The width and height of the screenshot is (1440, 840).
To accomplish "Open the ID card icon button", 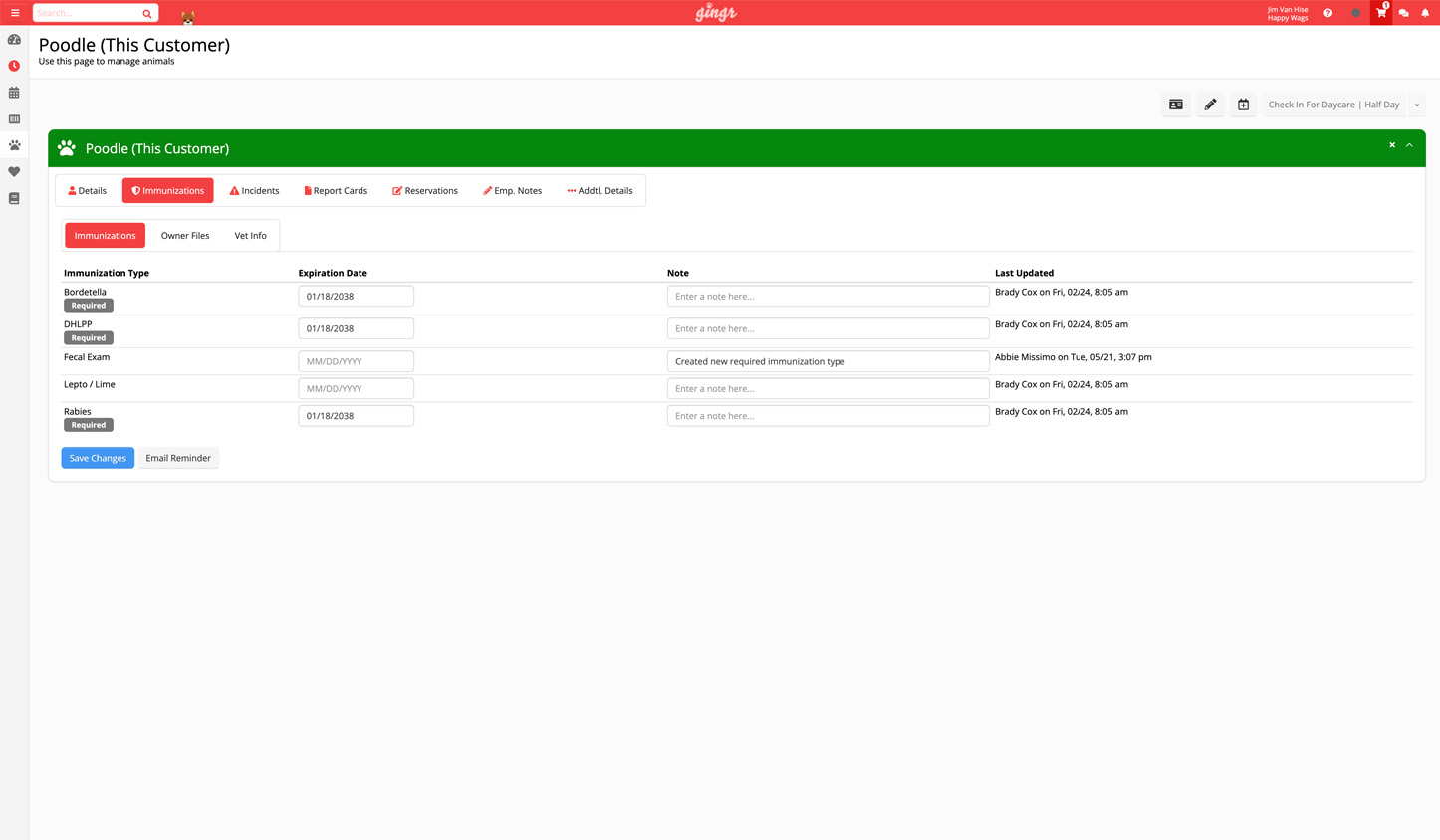I will [x=1176, y=105].
